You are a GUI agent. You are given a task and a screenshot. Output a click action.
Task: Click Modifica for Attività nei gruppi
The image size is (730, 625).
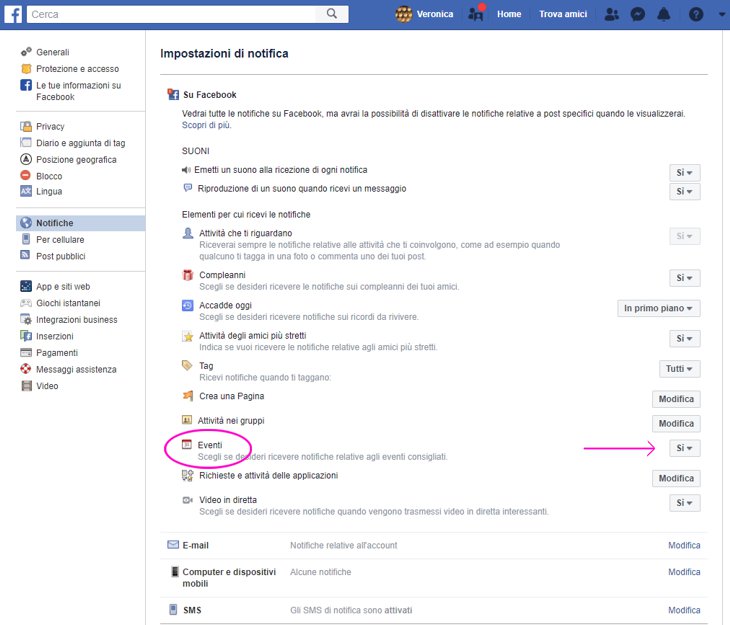point(676,424)
